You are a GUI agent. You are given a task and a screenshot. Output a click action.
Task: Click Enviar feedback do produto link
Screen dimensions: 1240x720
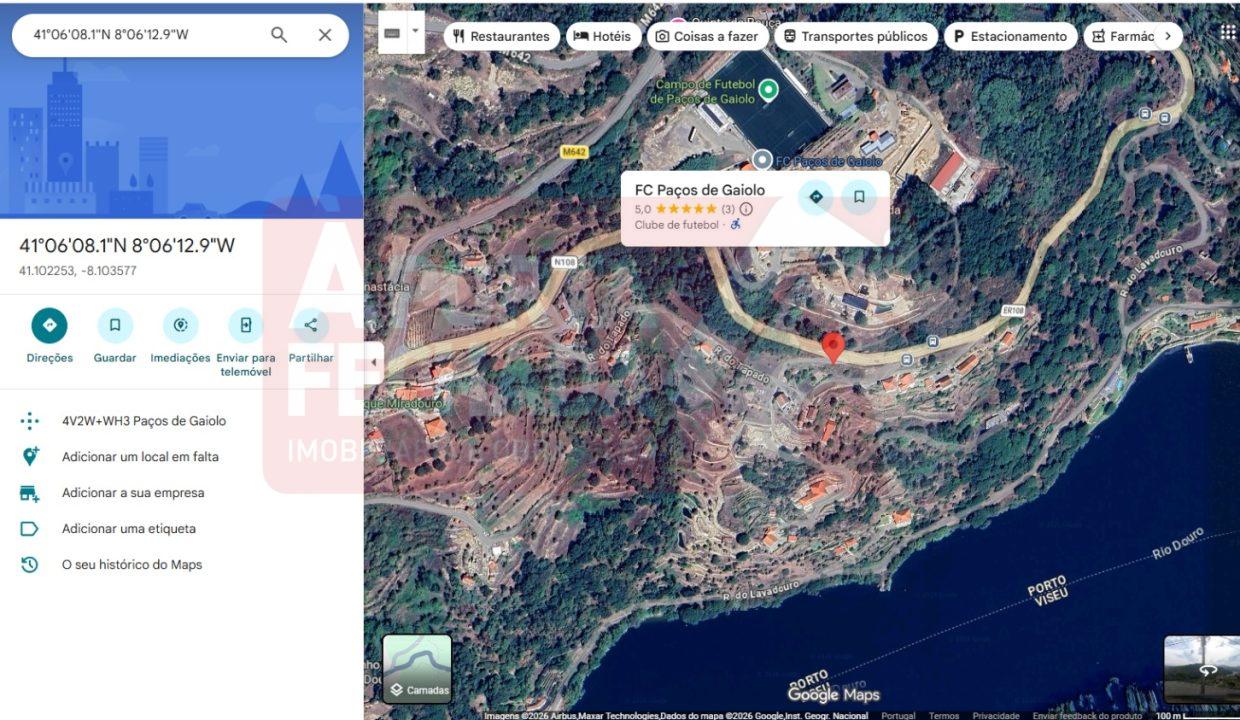tap(1088, 715)
